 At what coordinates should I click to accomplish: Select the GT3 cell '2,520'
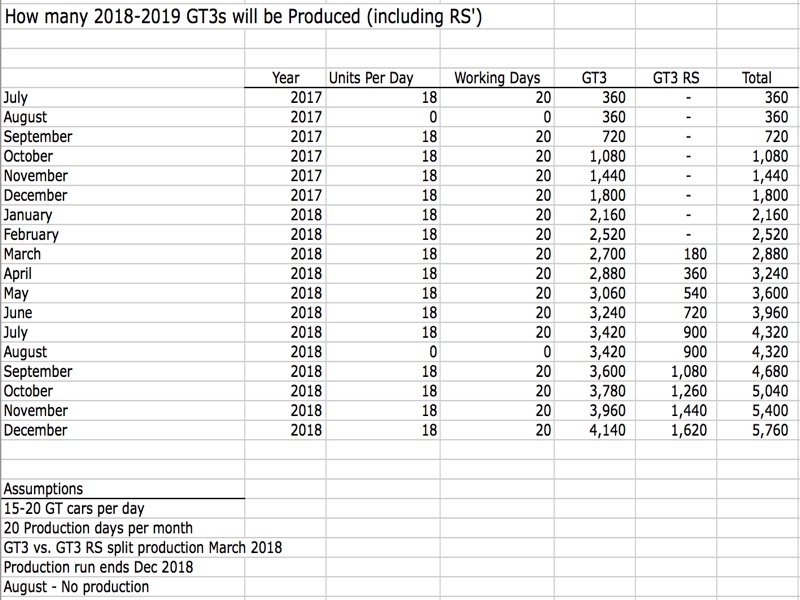point(608,235)
